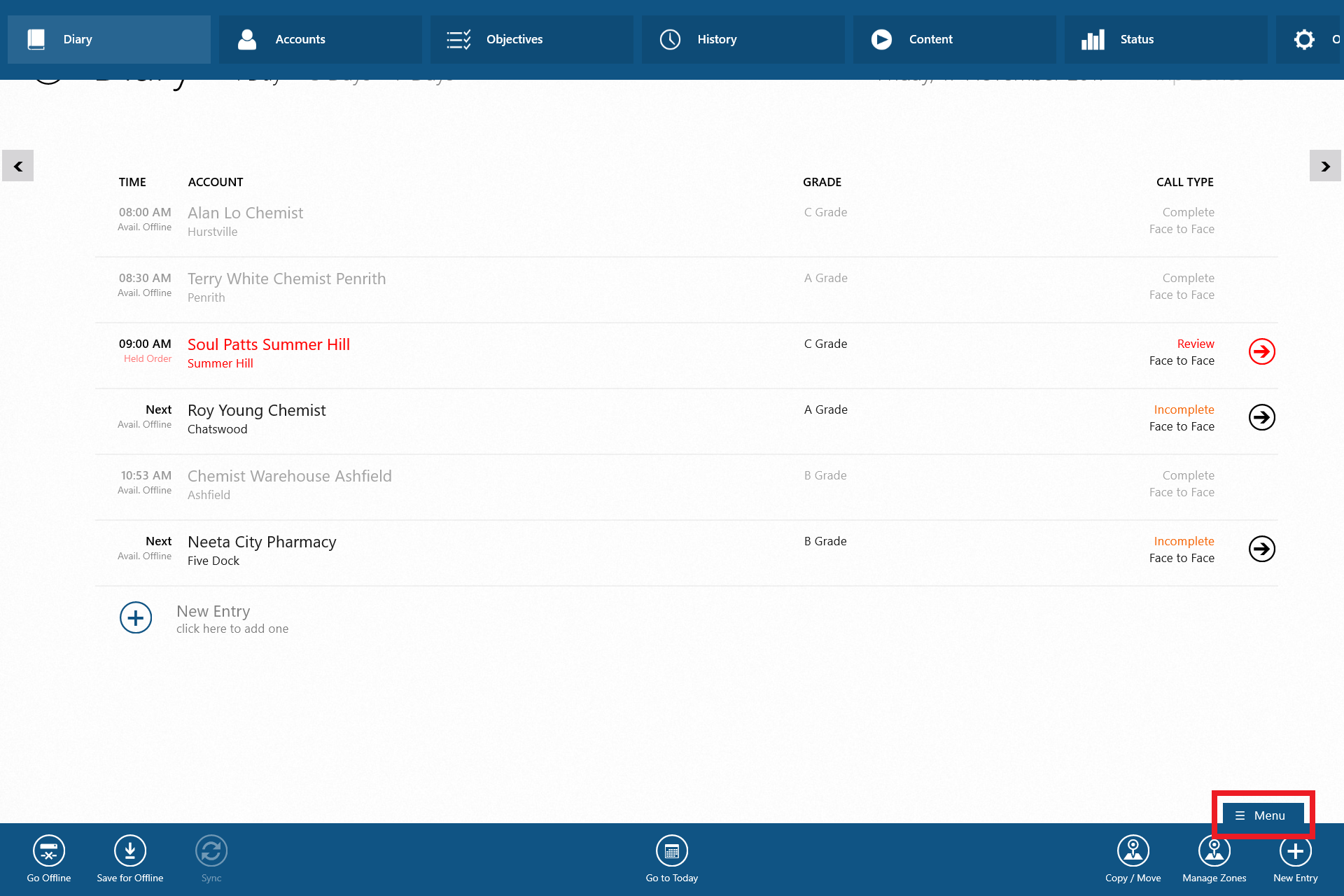The height and width of the screenshot is (896, 1344).
Task: Click the New Entry icon in bottom bar
Action: click(1295, 851)
